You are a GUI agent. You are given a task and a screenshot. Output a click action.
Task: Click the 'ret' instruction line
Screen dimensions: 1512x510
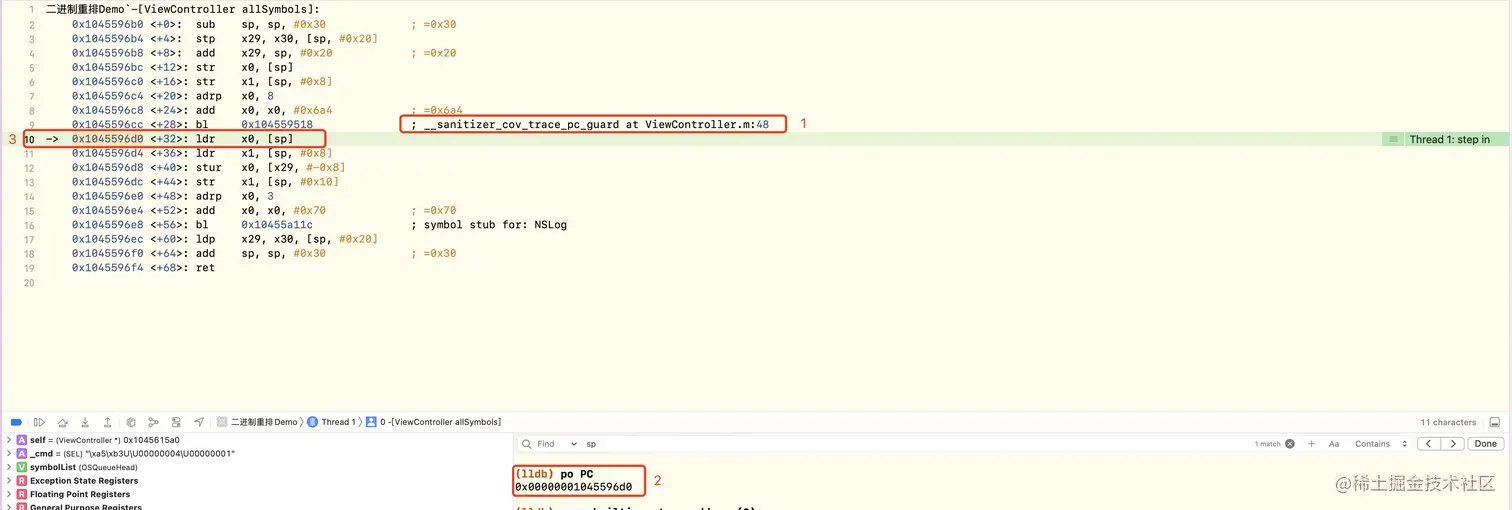click(143, 268)
